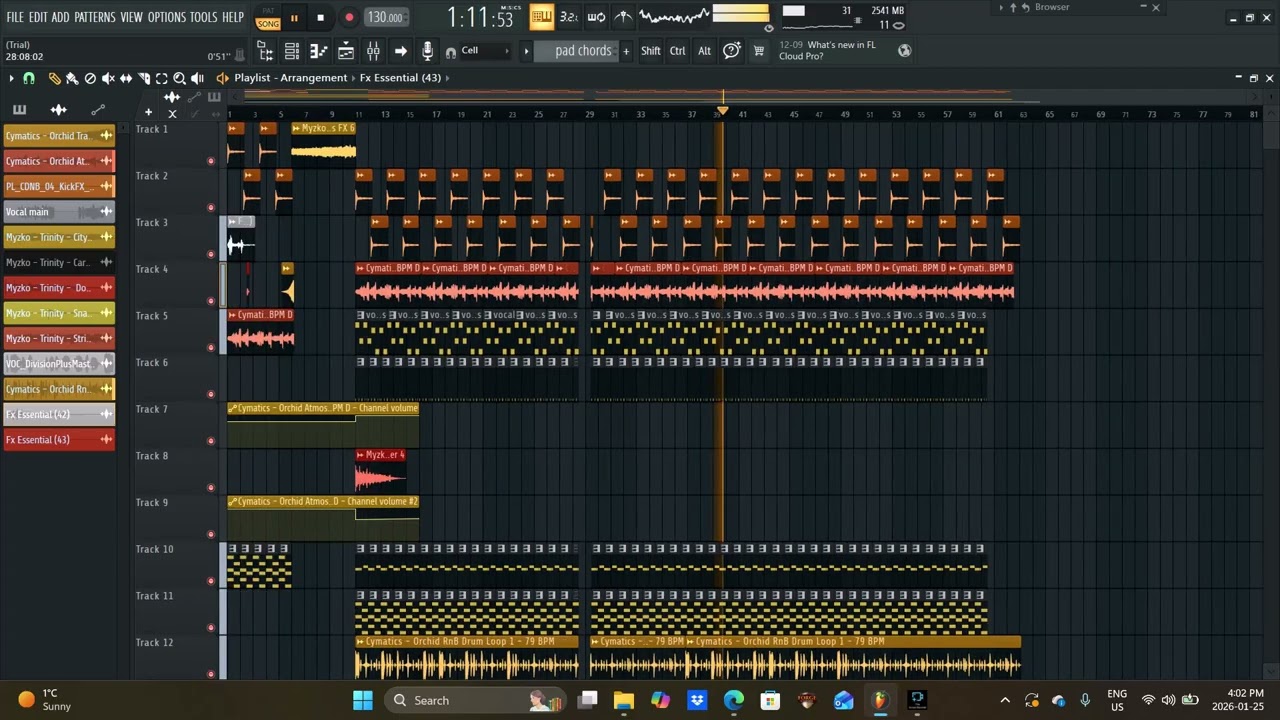This screenshot has height=720, width=1280.
Task: Toggle the loop recording icon
Action: 595,17
